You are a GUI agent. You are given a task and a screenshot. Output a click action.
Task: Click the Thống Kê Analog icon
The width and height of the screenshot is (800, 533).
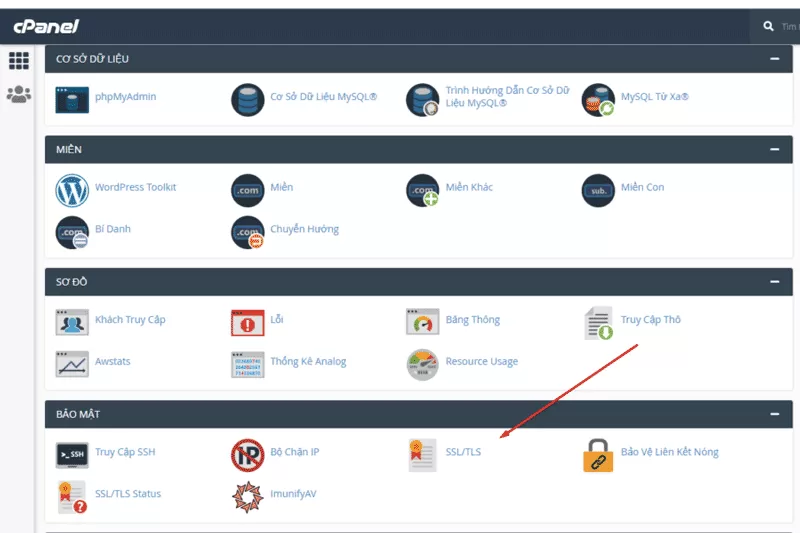tap(247, 365)
